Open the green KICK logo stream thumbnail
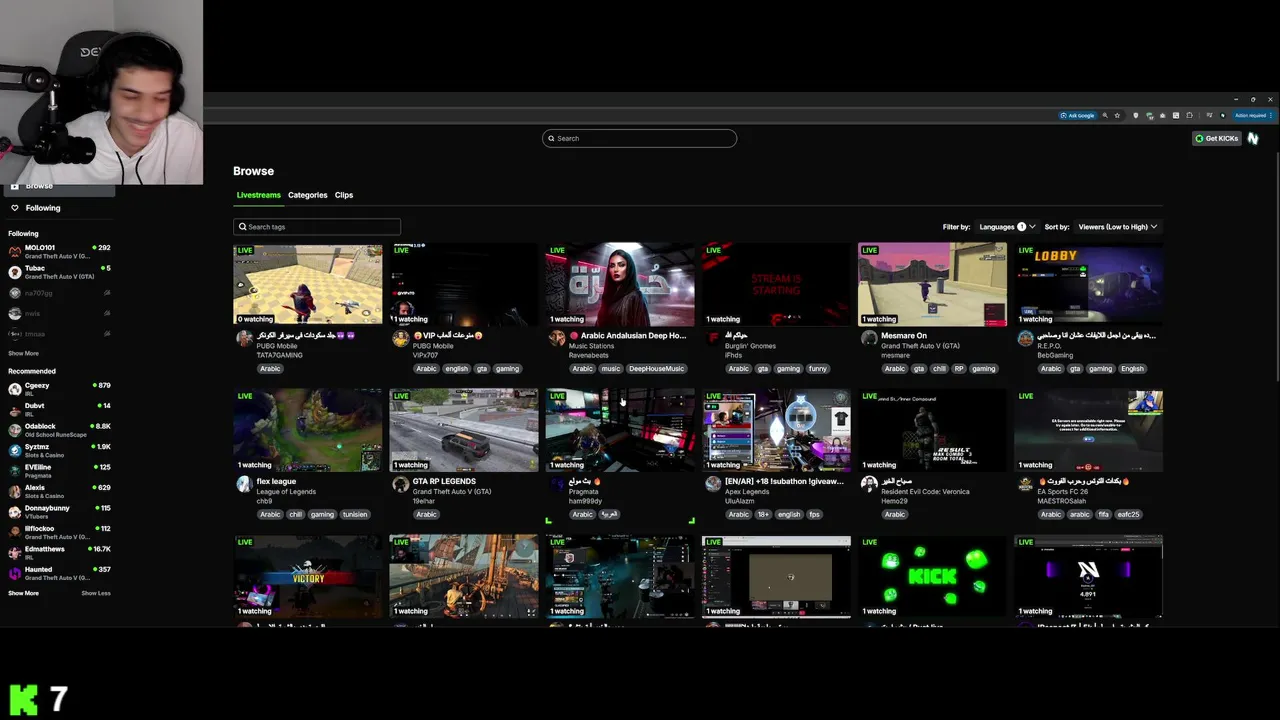 pyautogui.click(x=932, y=576)
